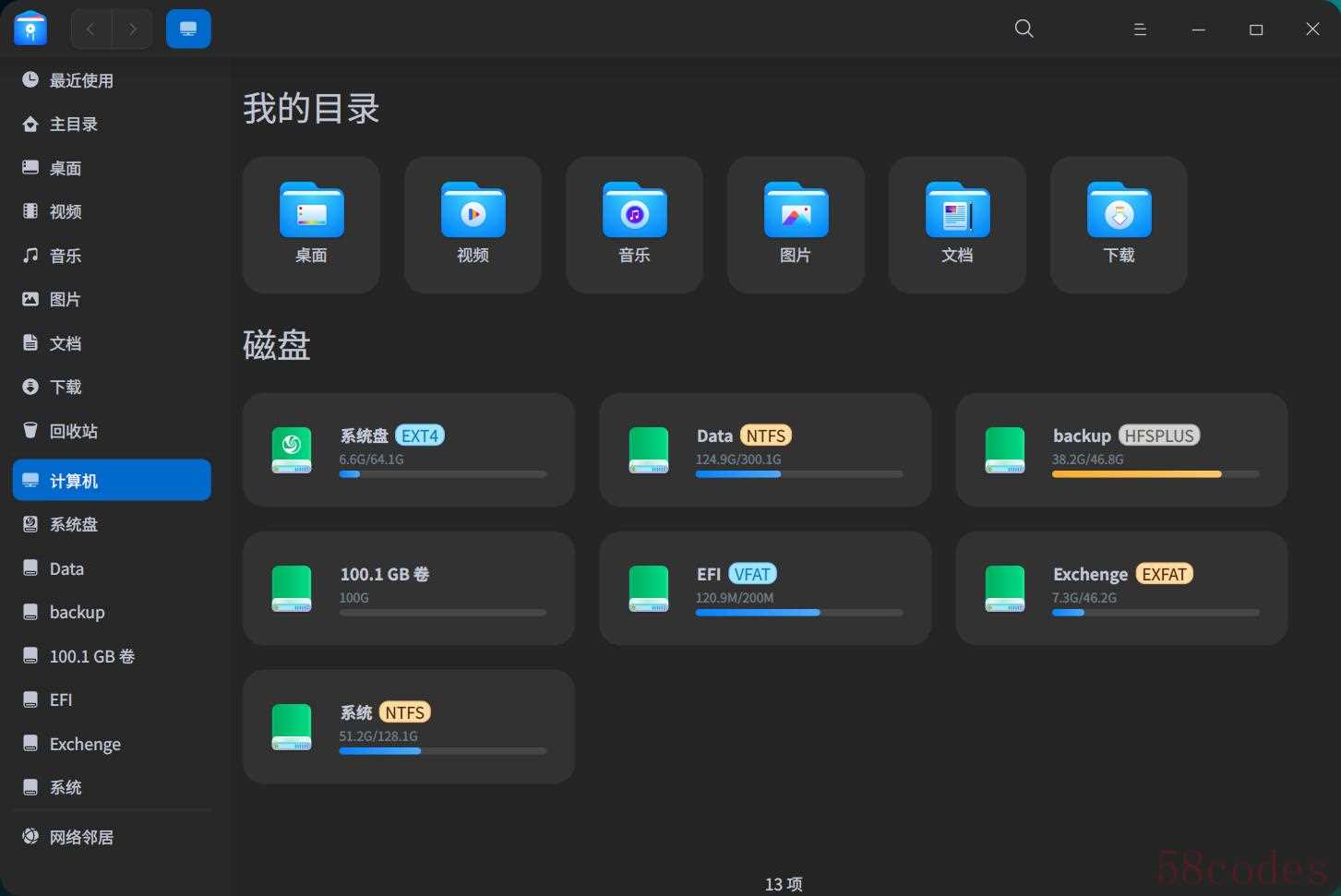Click the 磁盘 heading

[277, 345]
